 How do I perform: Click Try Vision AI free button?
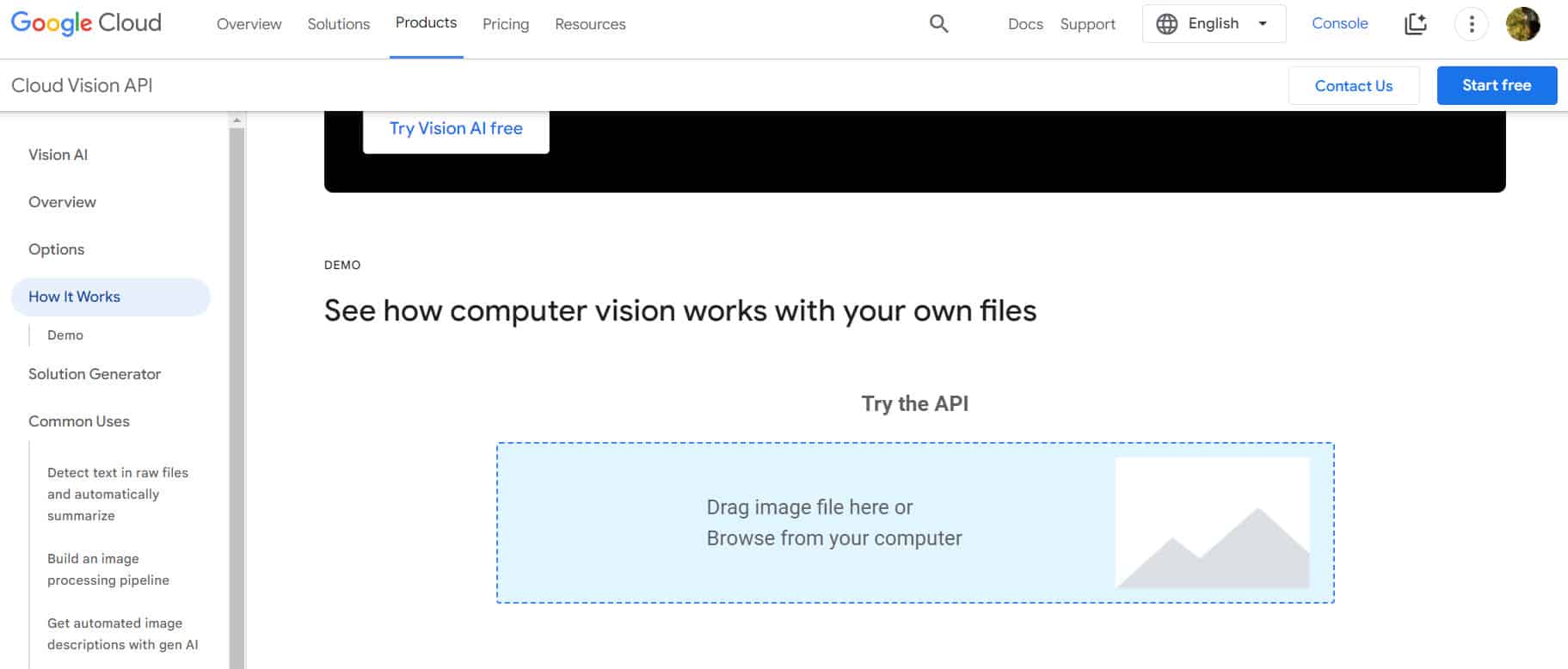click(456, 129)
